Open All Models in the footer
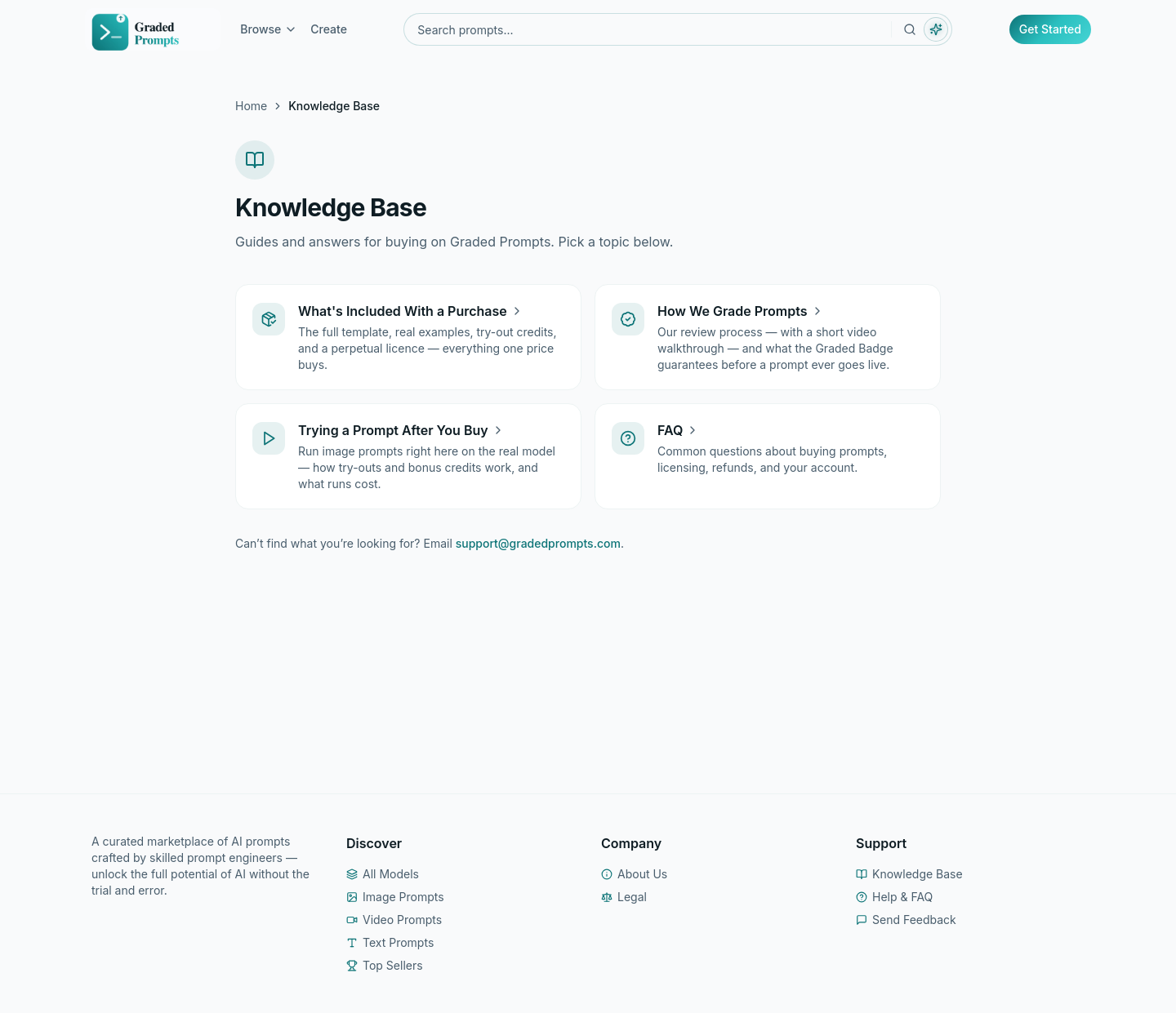This screenshot has width=1176, height=1013. coord(390,874)
